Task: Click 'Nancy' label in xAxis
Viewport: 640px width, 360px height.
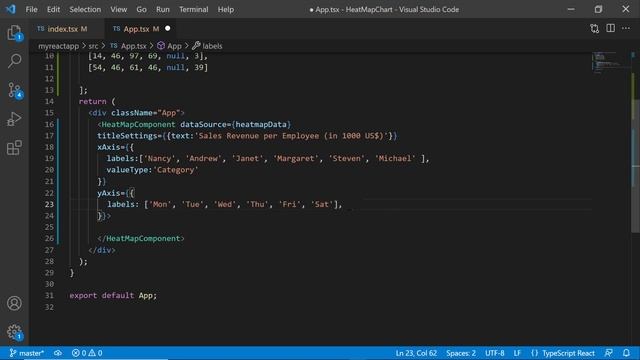Action: pyautogui.click(x=159, y=158)
